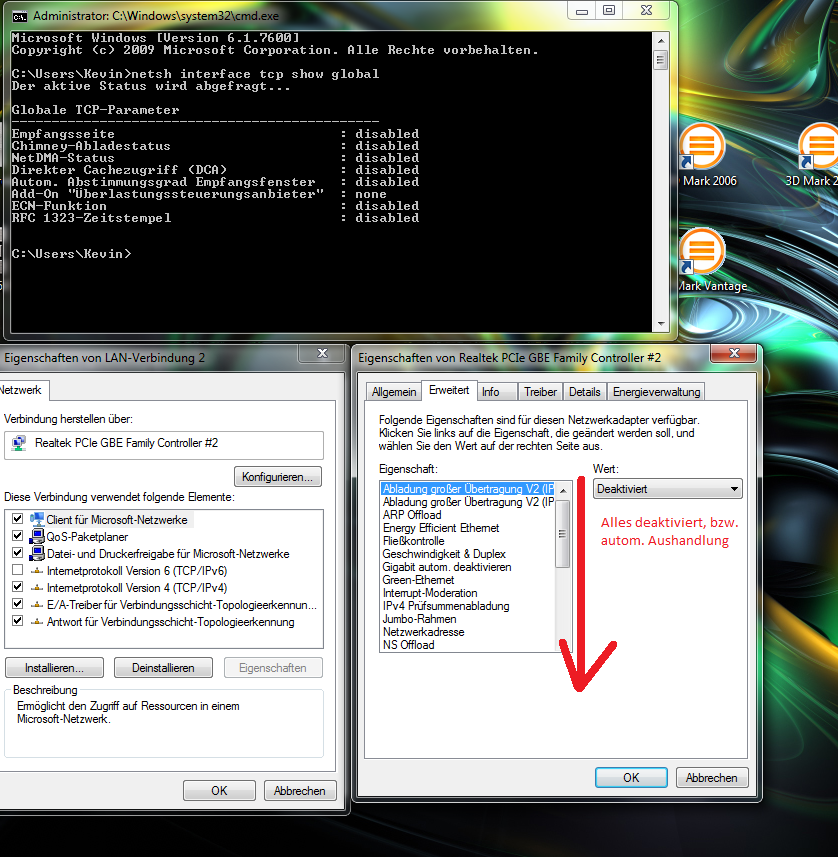
Task: Click the Konfigurieren... button
Action: click(278, 477)
